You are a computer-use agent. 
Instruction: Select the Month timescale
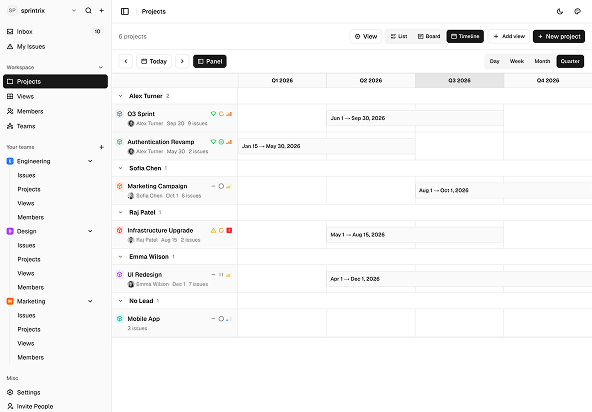[x=542, y=61]
